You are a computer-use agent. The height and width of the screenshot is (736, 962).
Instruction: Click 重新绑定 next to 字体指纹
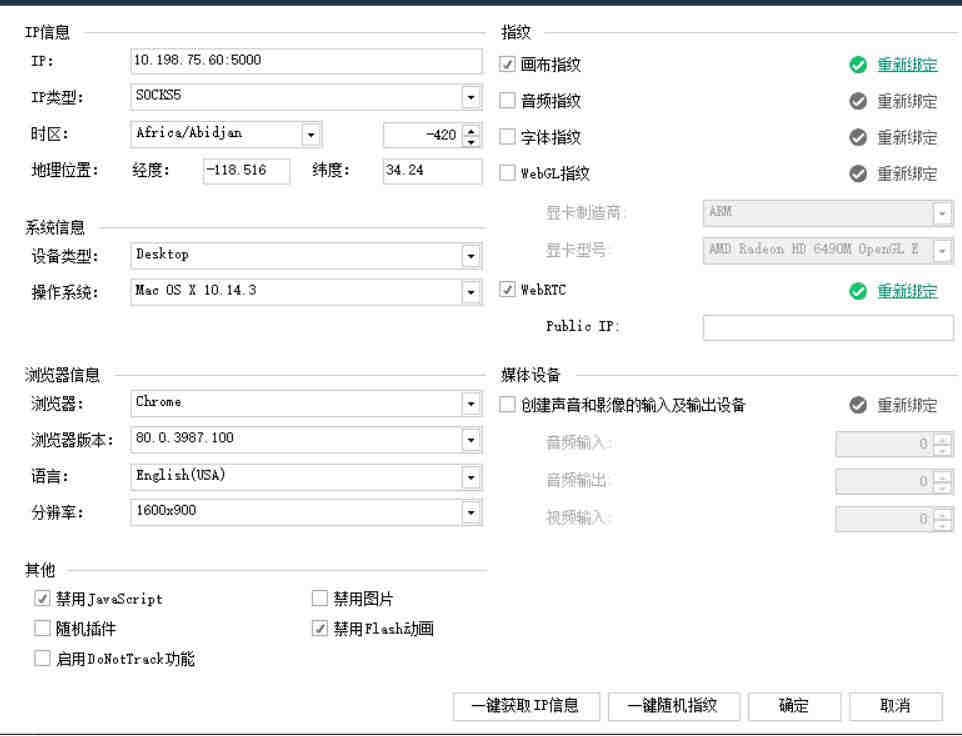point(907,137)
